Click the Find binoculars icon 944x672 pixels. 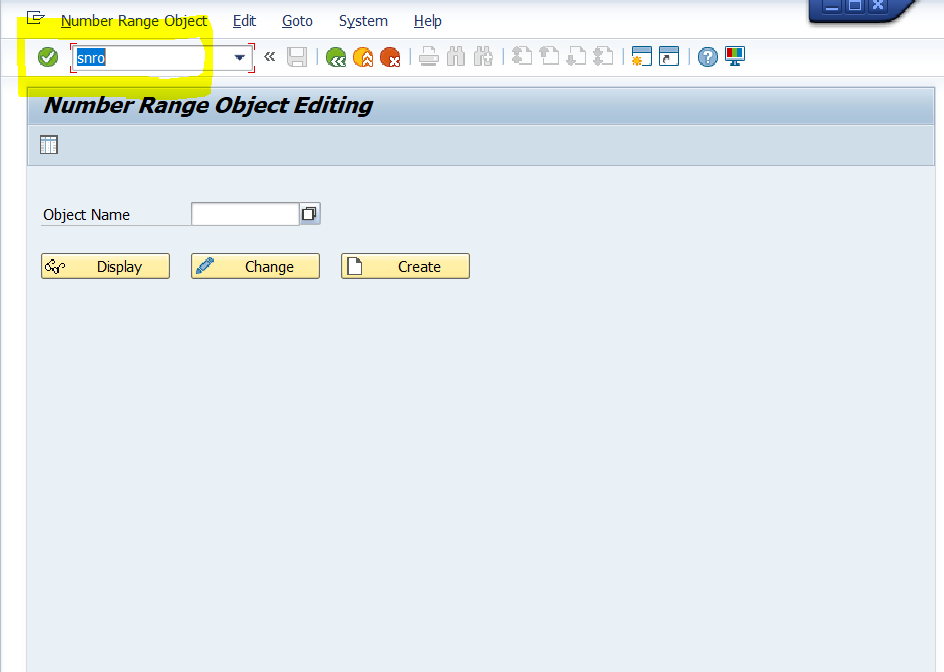pos(456,57)
